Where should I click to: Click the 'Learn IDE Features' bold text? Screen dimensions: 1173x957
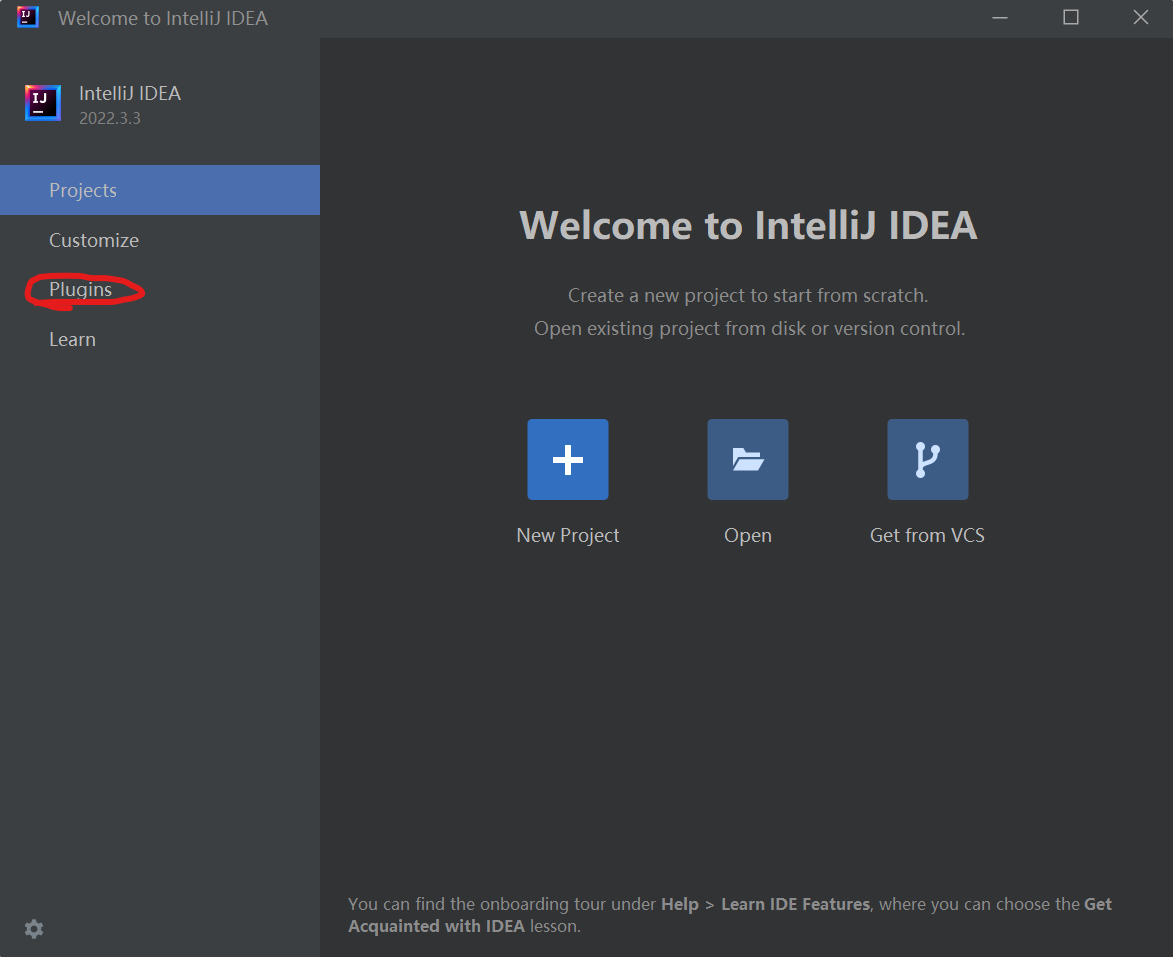tap(795, 904)
